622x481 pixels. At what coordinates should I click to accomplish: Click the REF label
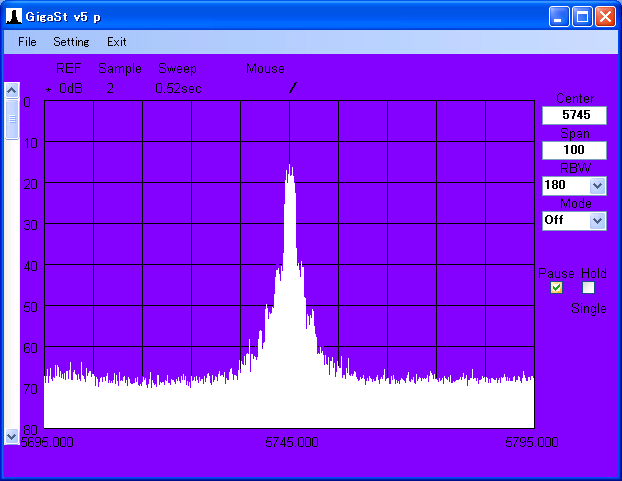68,68
